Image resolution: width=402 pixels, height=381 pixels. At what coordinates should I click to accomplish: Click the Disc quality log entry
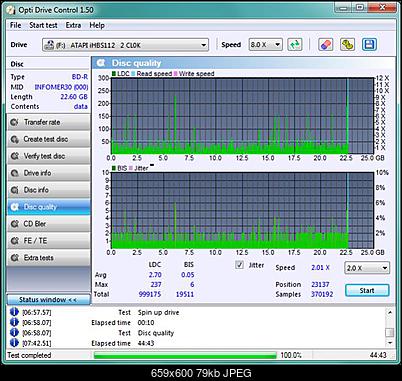(156, 333)
